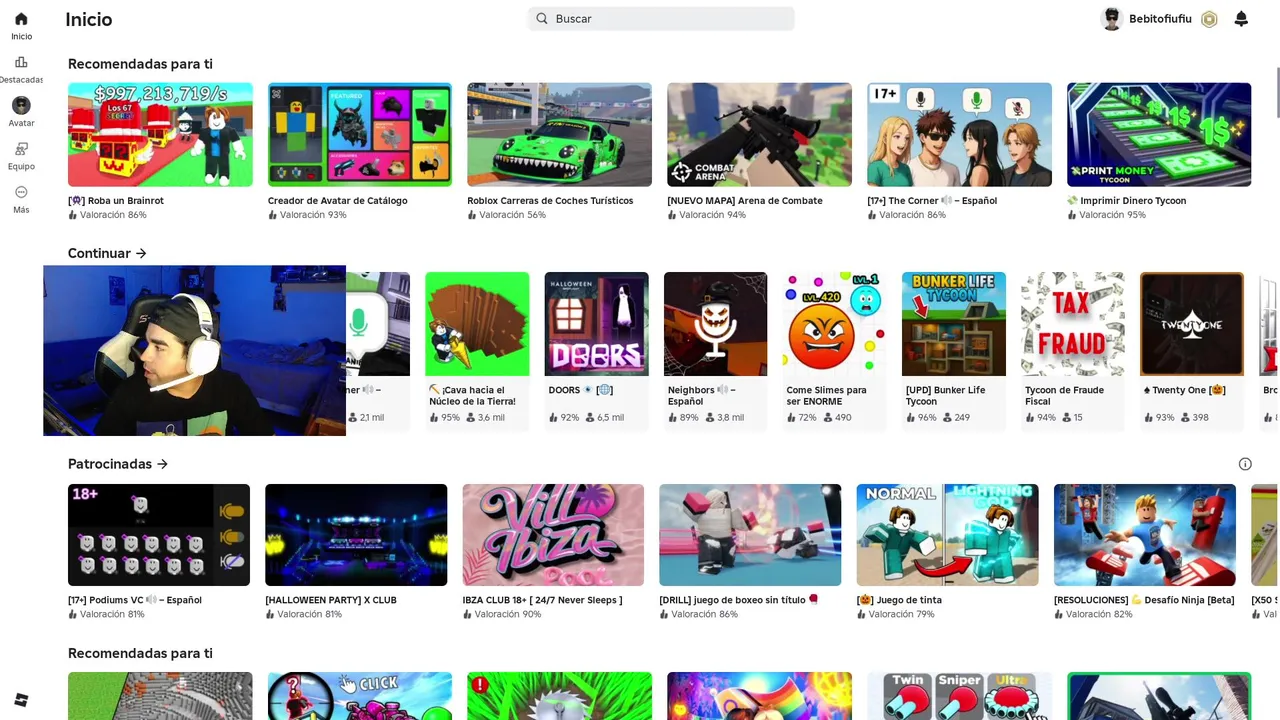
Task: Open Bunker Life Tycoon thumbnail
Action: [954, 324]
